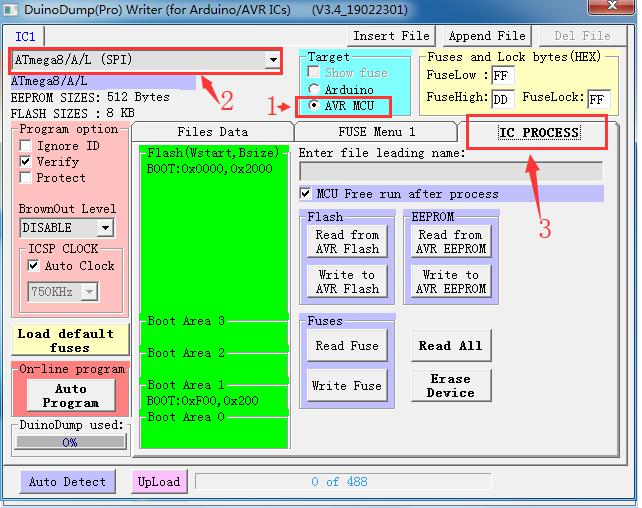The width and height of the screenshot is (642, 508).
Task: Click Load default fuses button
Action: coord(70,341)
